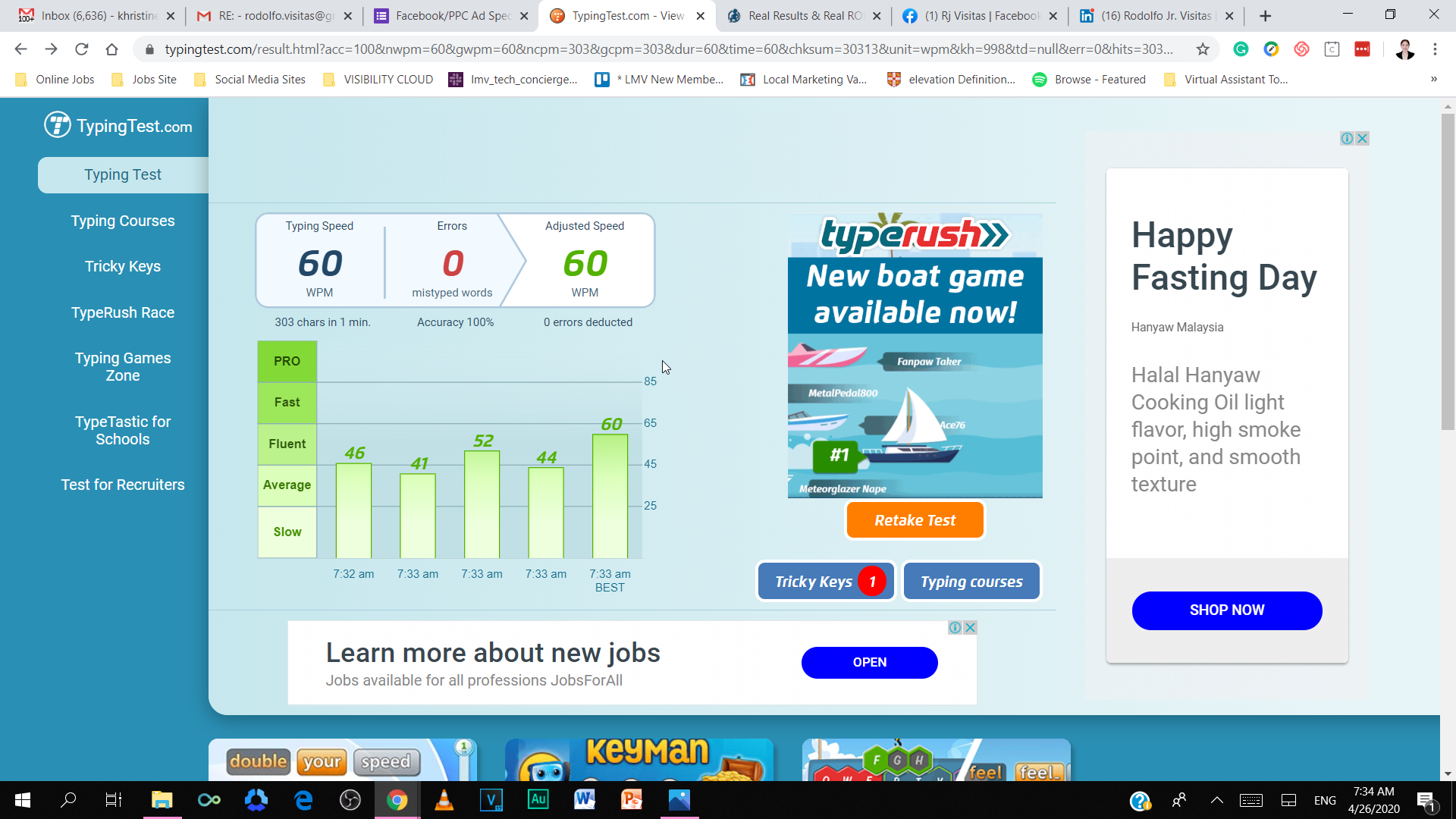Close the TypingTest.com tab

click(x=700, y=16)
